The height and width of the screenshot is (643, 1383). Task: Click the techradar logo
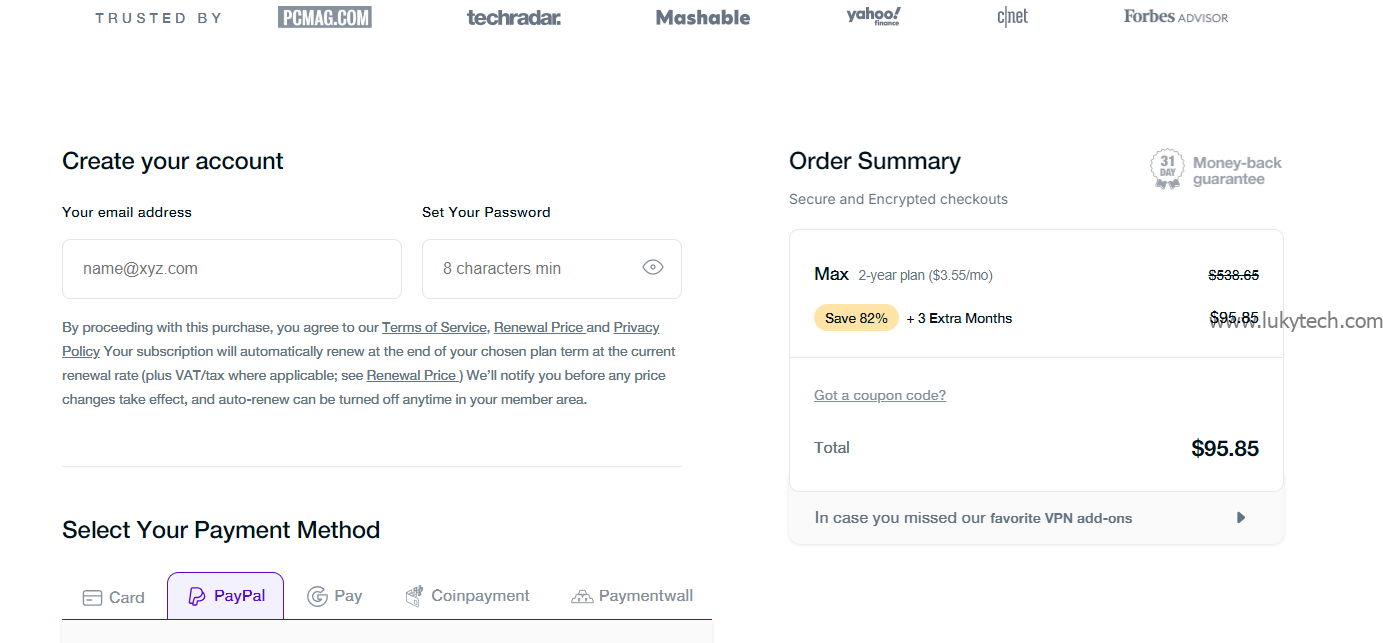(x=513, y=17)
